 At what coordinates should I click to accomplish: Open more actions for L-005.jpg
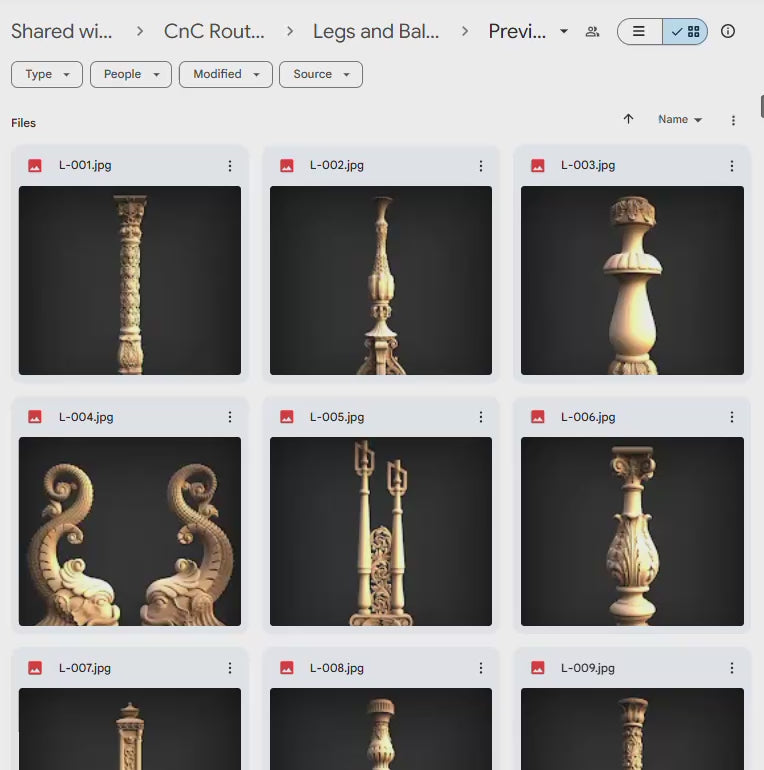tap(481, 417)
